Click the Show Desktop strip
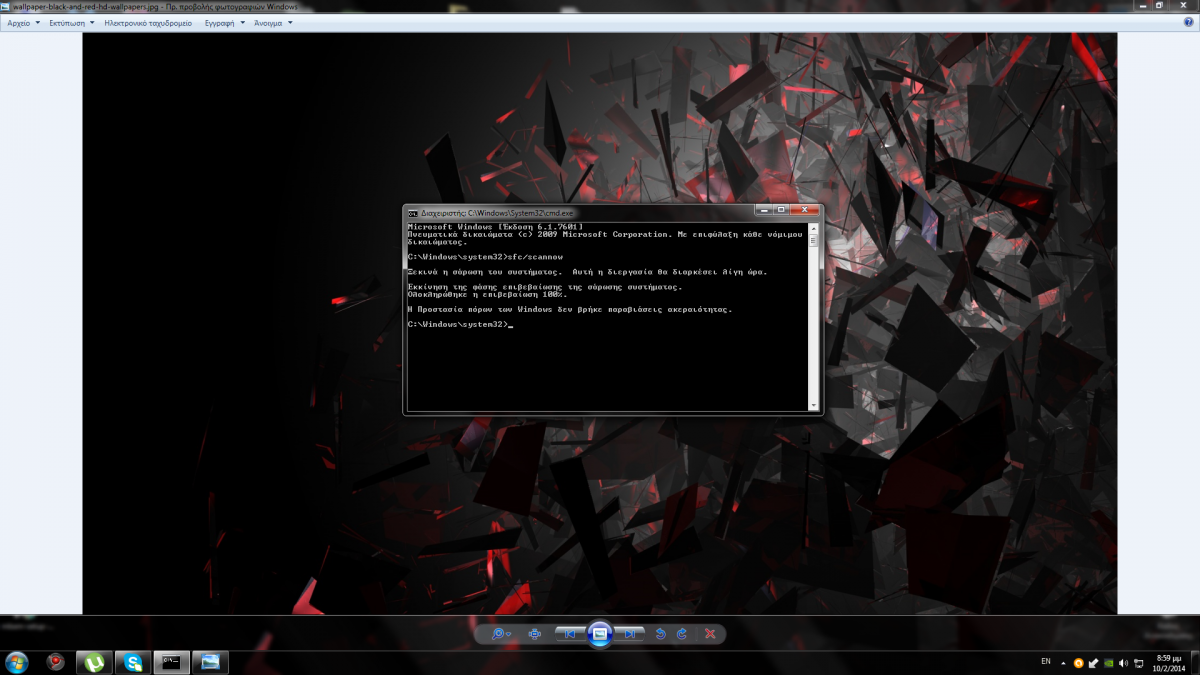The image size is (1200, 675). click(1195, 662)
